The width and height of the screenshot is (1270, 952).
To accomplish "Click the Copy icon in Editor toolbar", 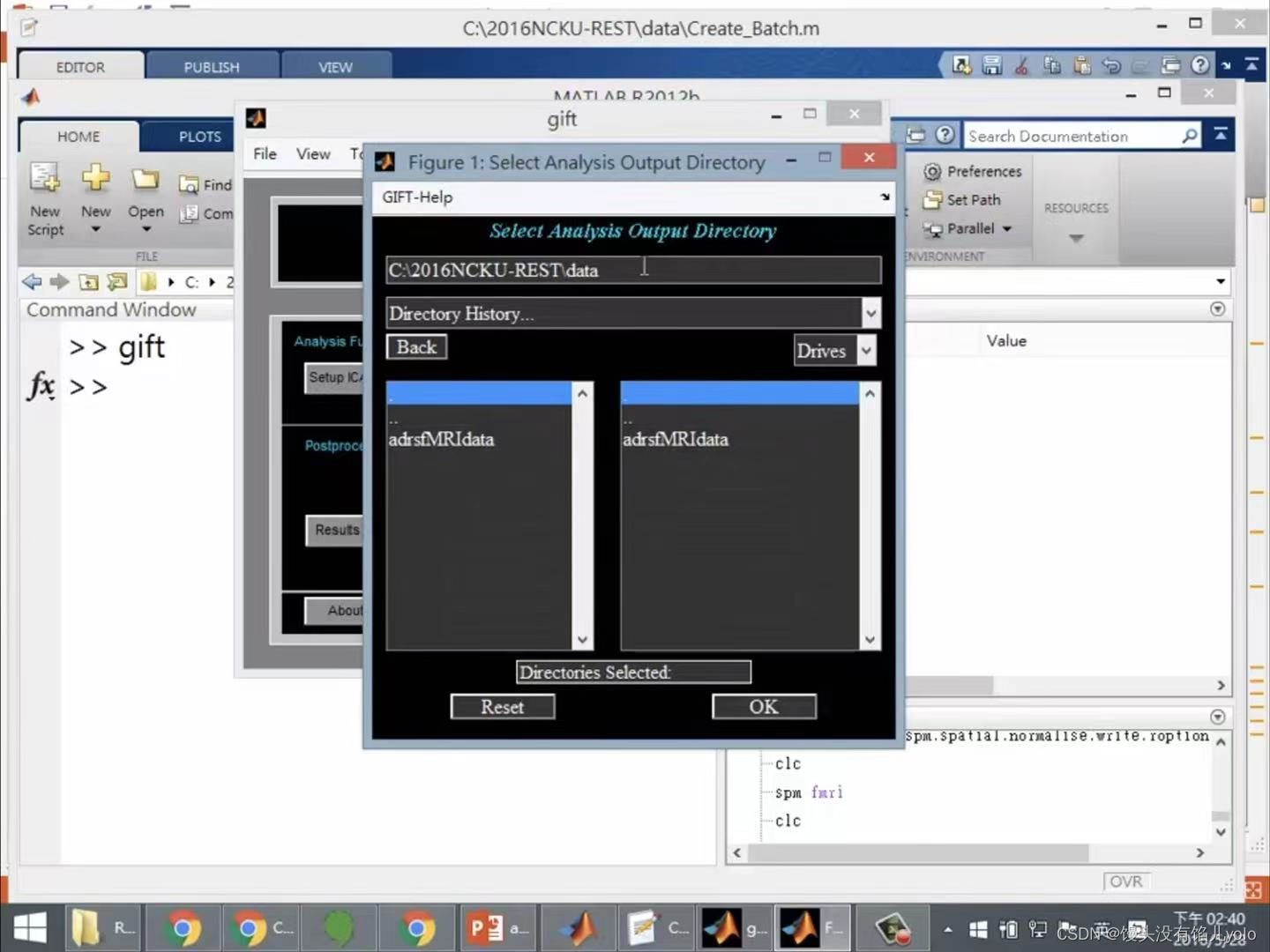I will click(x=1051, y=65).
